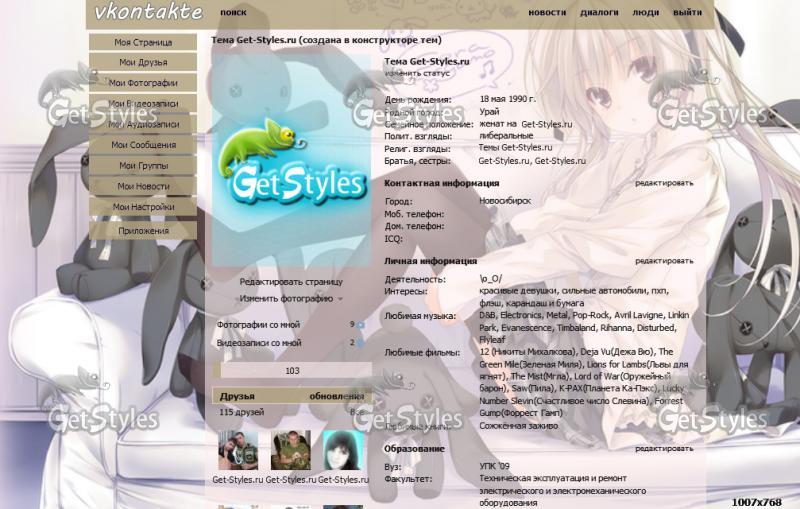This screenshot has height=509, width=800.
Task: Click Темы Get-Styles.ru religious views
Action: [x=515, y=147]
